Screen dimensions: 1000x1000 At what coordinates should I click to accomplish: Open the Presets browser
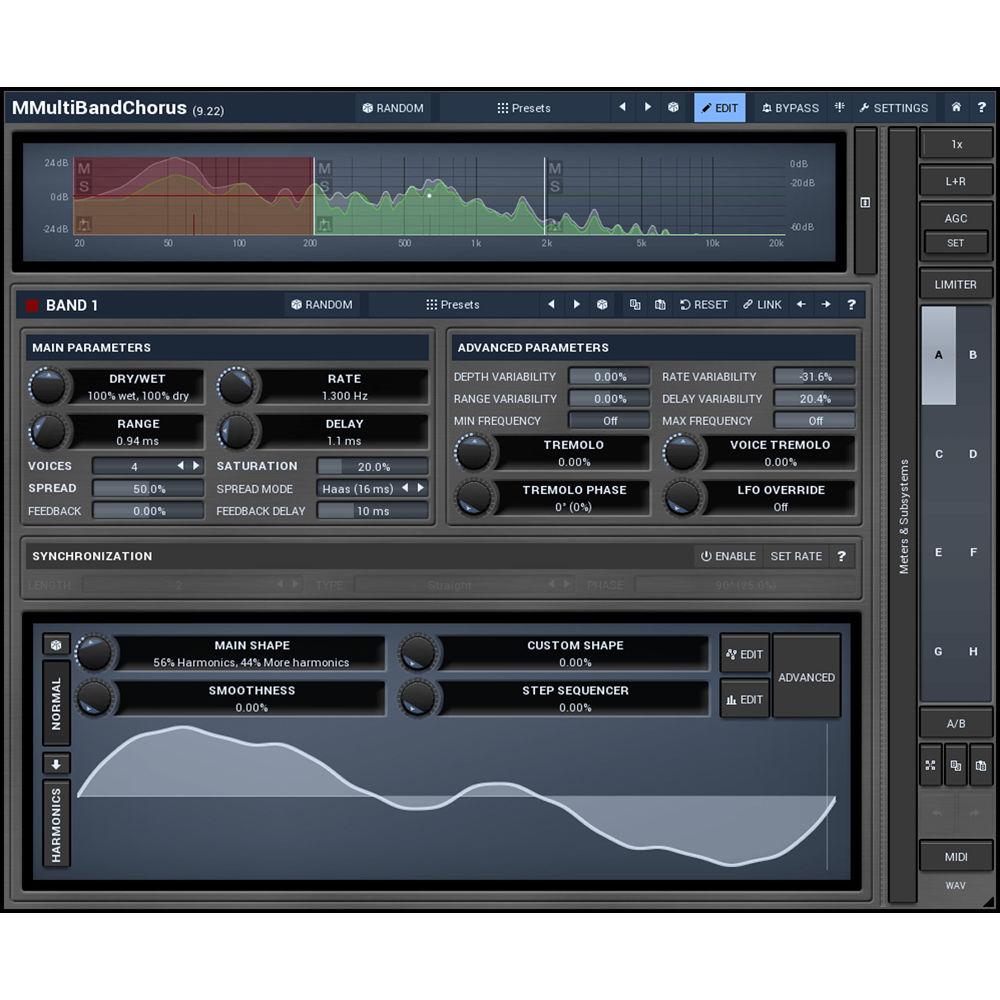click(524, 107)
